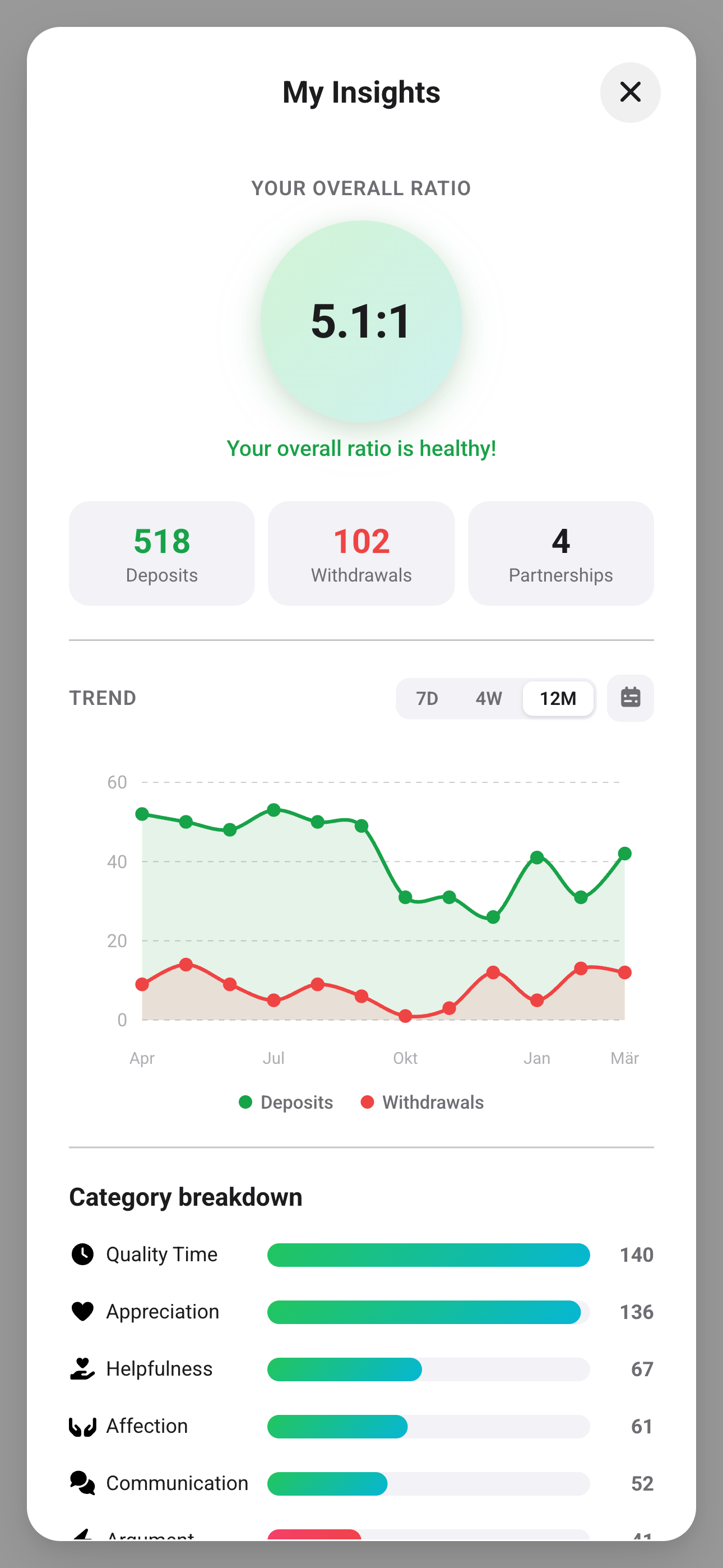Switch trend to 7D view
Screen dimensions: 723x1568
point(427,698)
